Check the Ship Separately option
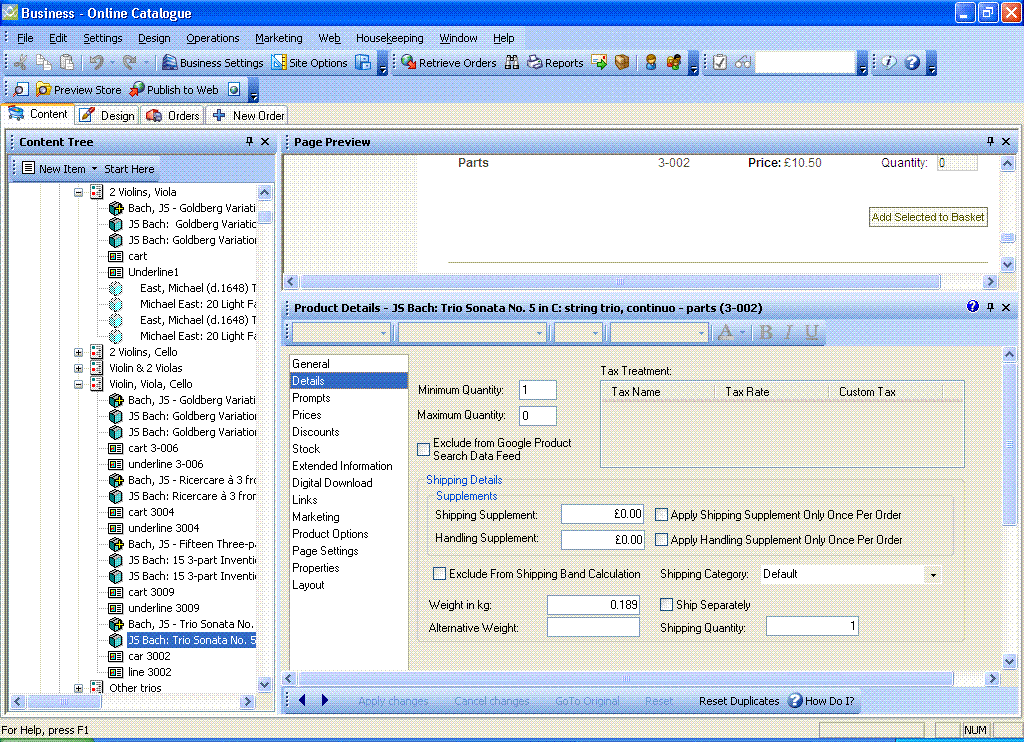The height and width of the screenshot is (742, 1024). tap(667, 605)
